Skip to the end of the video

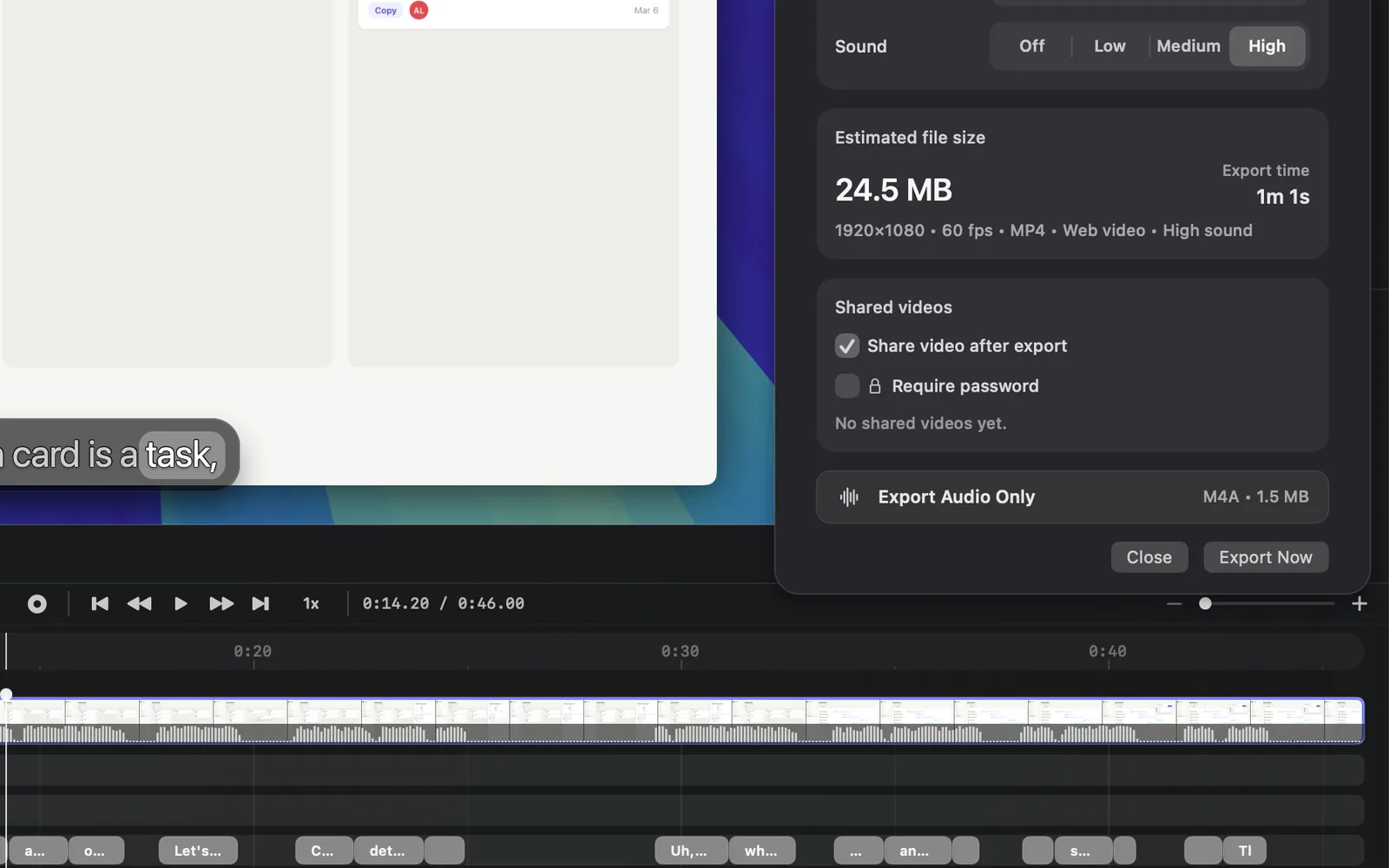point(260,604)
